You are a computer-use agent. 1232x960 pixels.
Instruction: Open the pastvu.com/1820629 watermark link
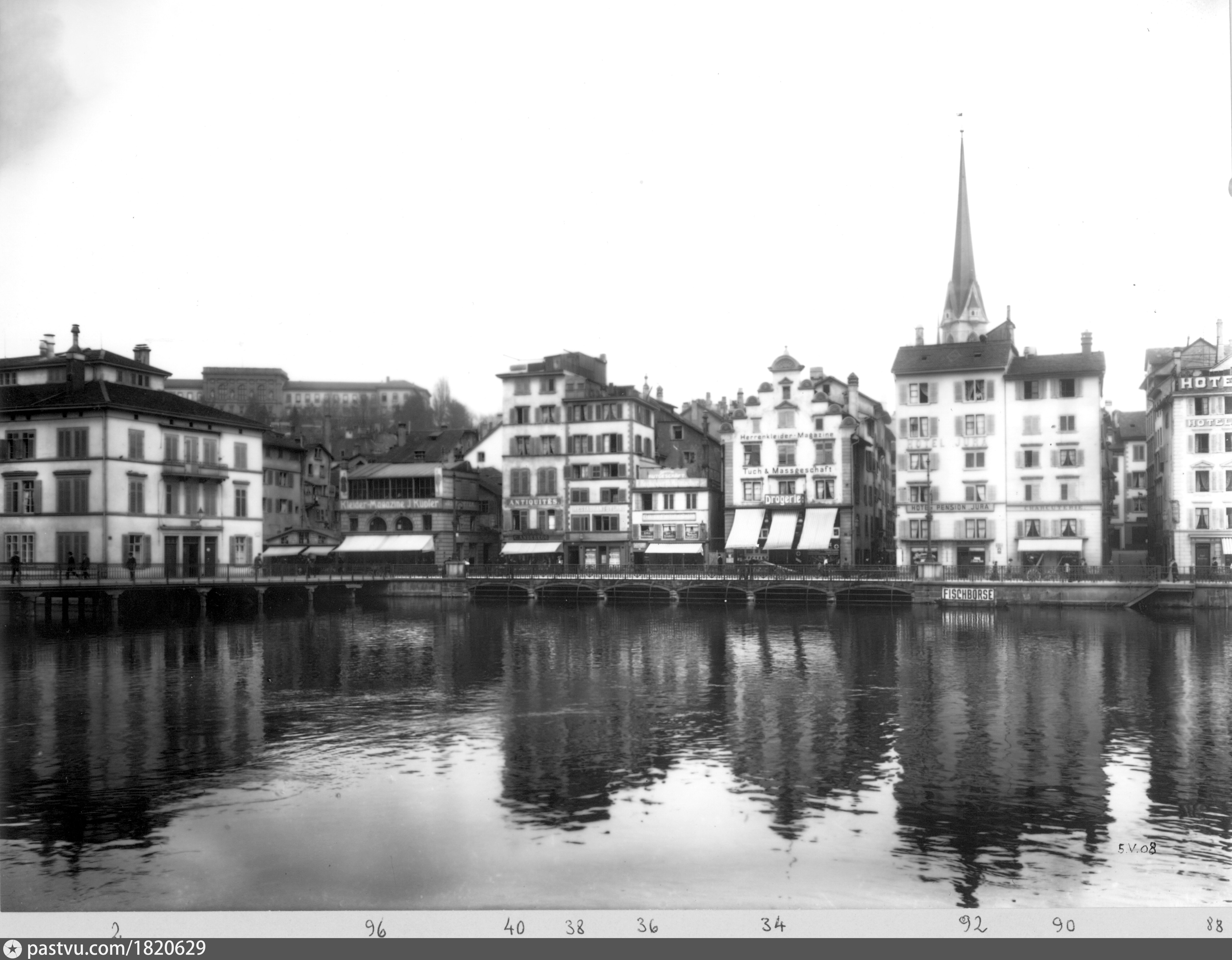pyautogui.click(x=116, y=949)
